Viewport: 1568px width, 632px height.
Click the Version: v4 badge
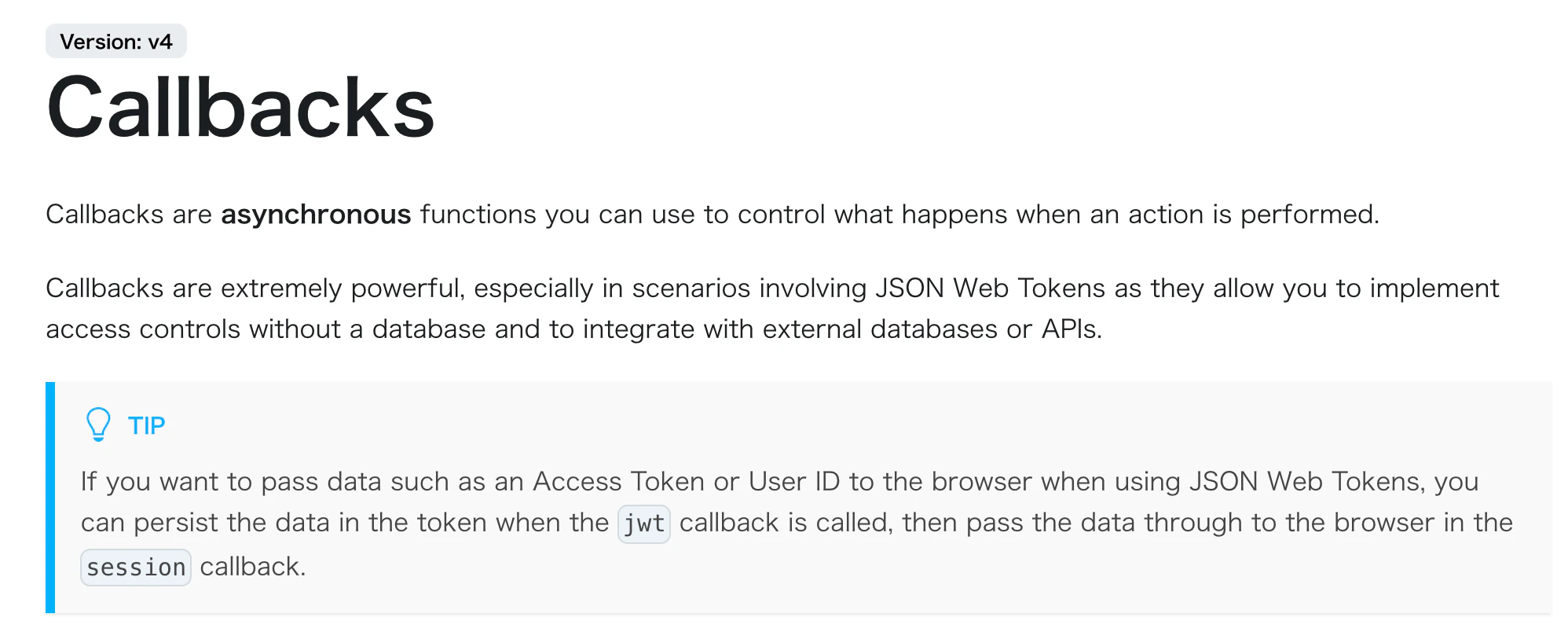(x=116, y=41)
